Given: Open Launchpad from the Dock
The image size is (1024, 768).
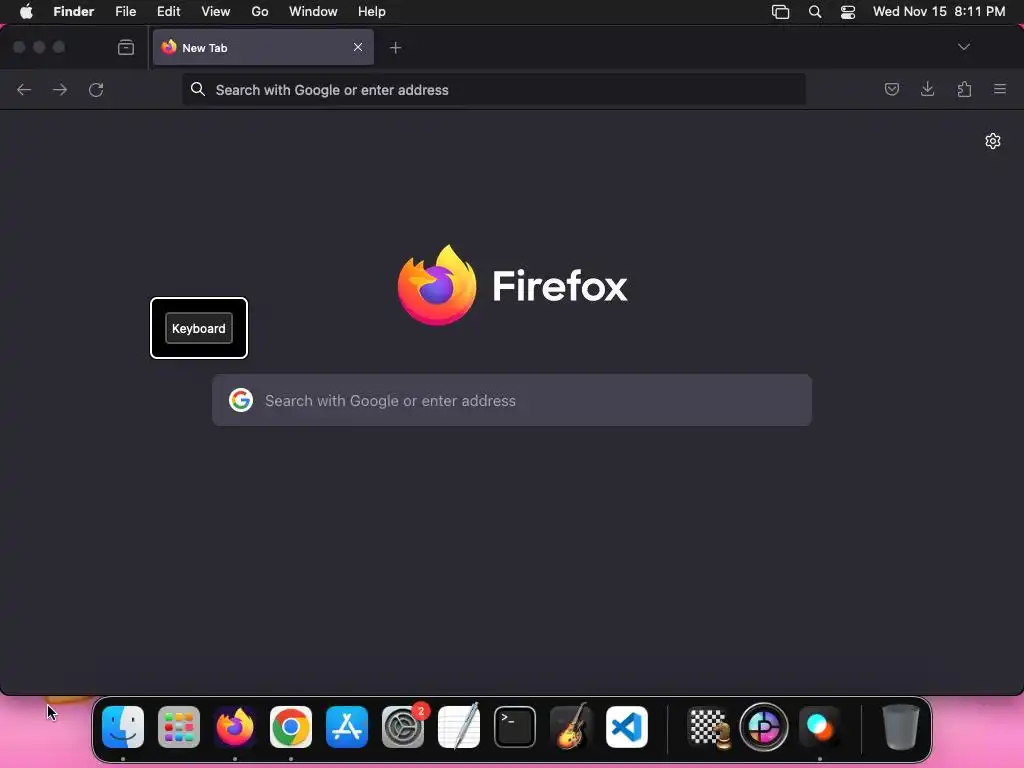Looking at the screenshot, I should [179, 727].
